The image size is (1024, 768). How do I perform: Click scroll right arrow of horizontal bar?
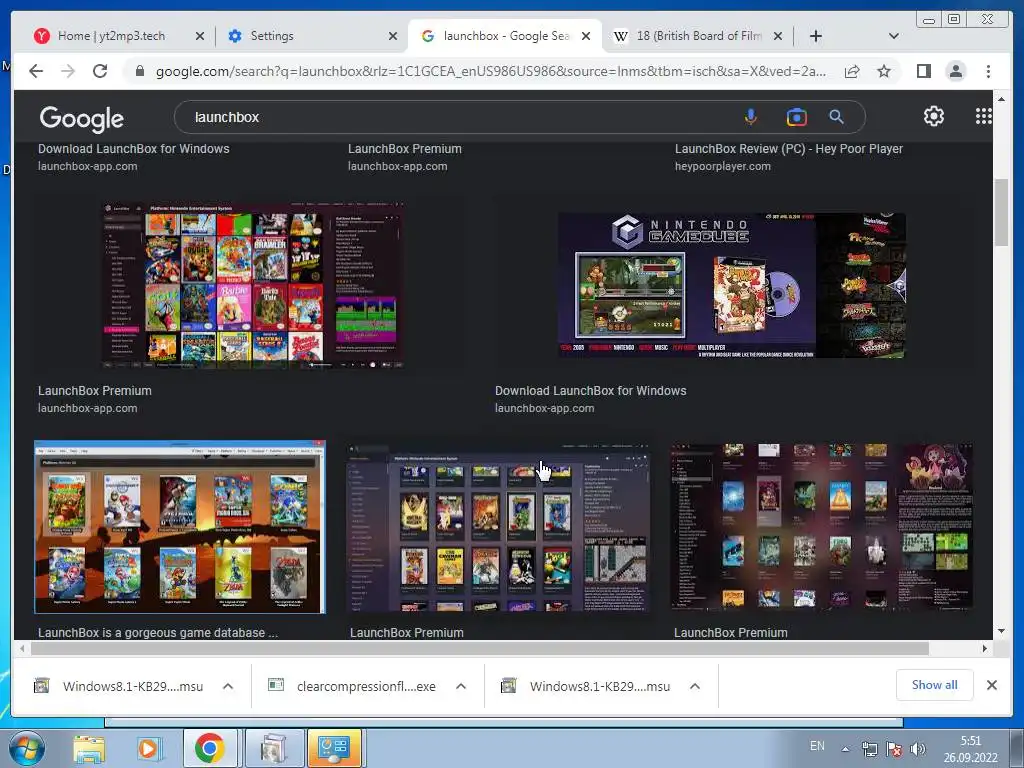984,648
